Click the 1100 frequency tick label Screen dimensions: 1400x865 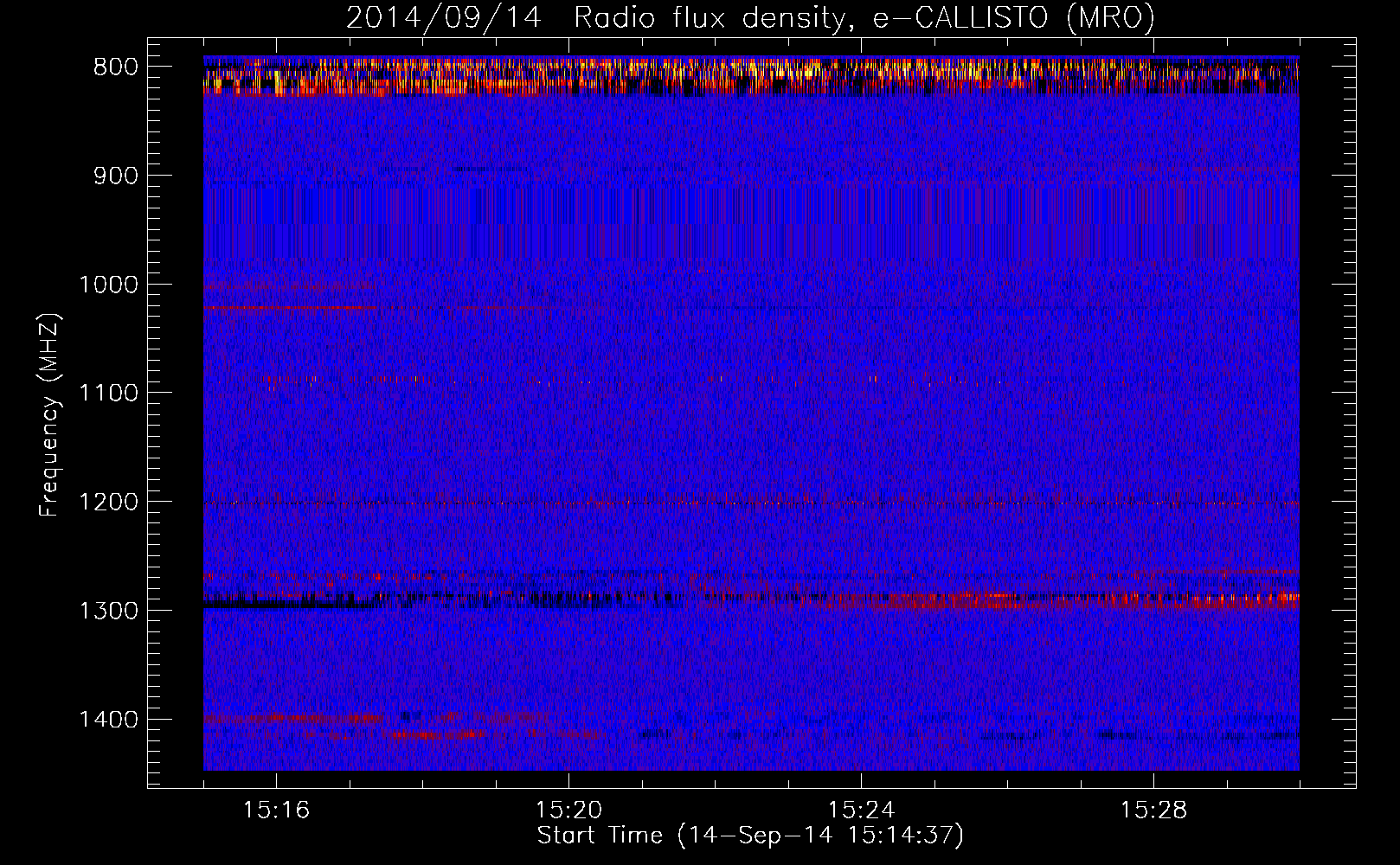108,394
